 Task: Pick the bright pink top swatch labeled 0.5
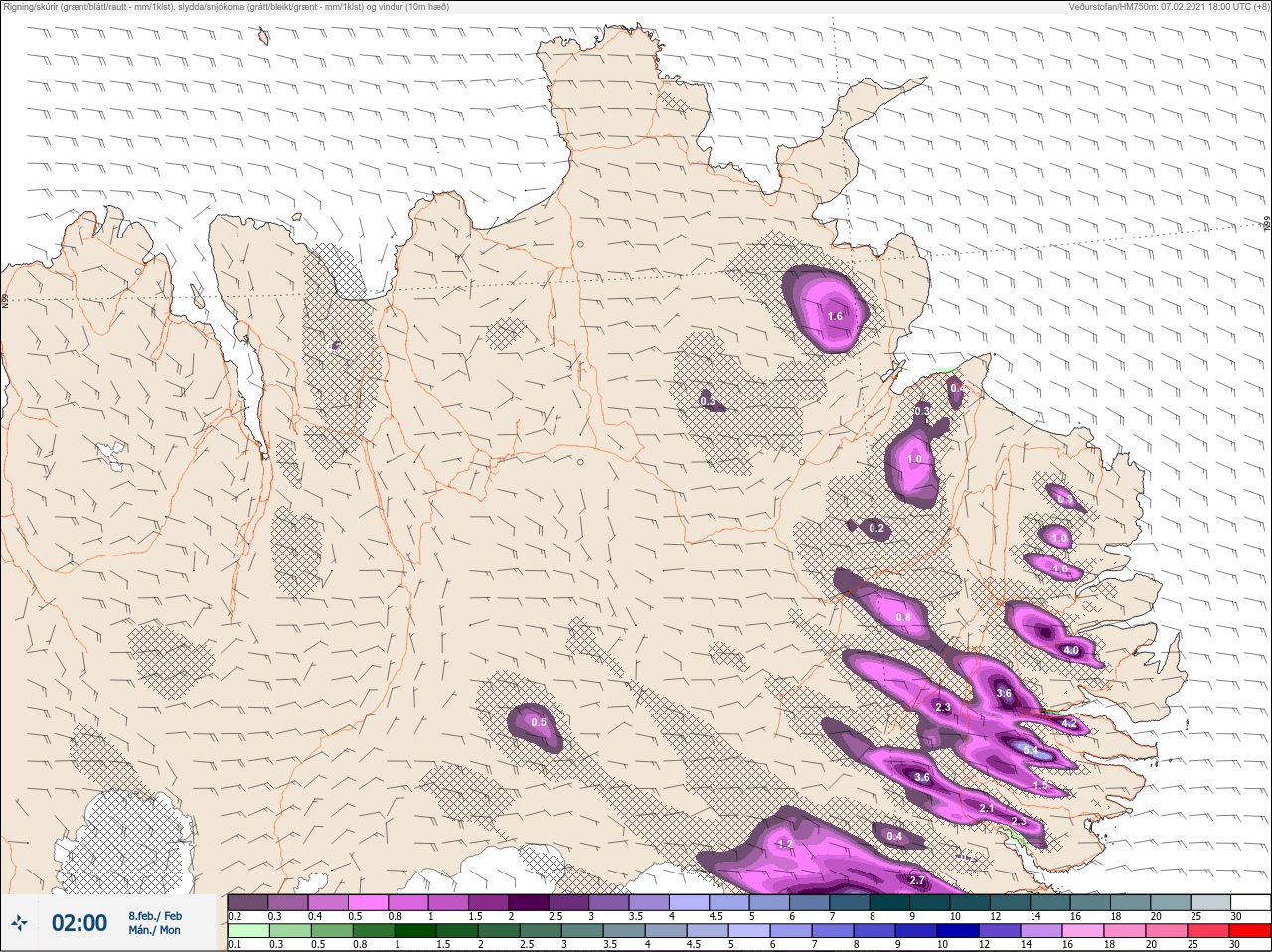point(369,902)
